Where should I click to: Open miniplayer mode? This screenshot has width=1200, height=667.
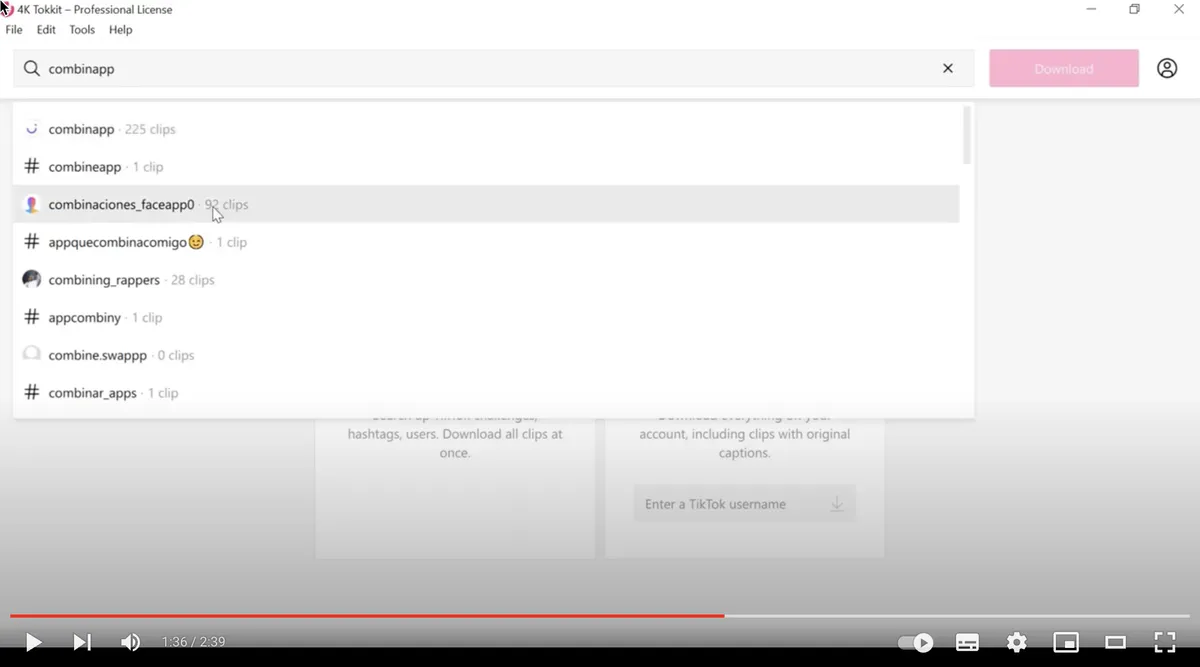[1066, 642]
